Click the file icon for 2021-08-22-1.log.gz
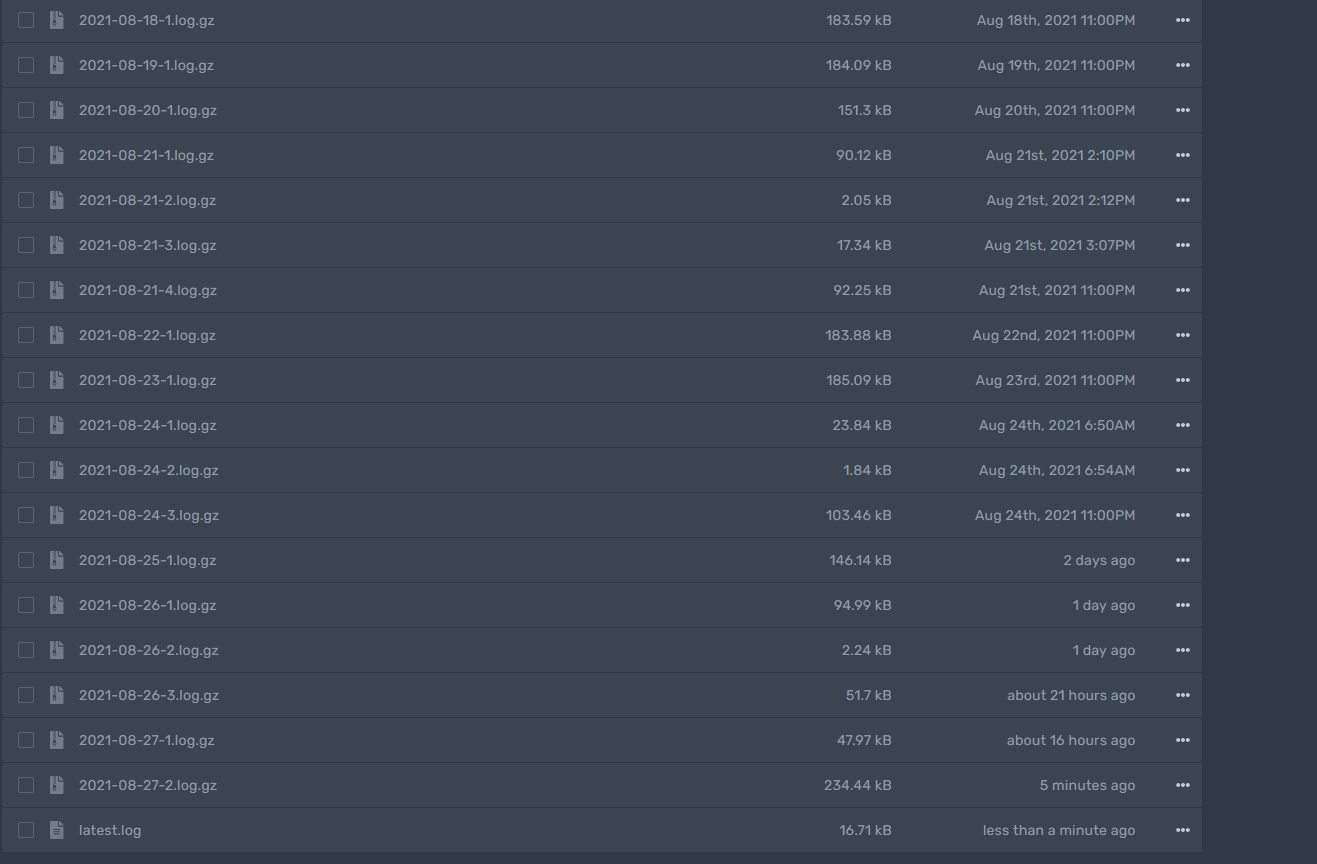Screen dimensions: 1317x864 (56, 335)
